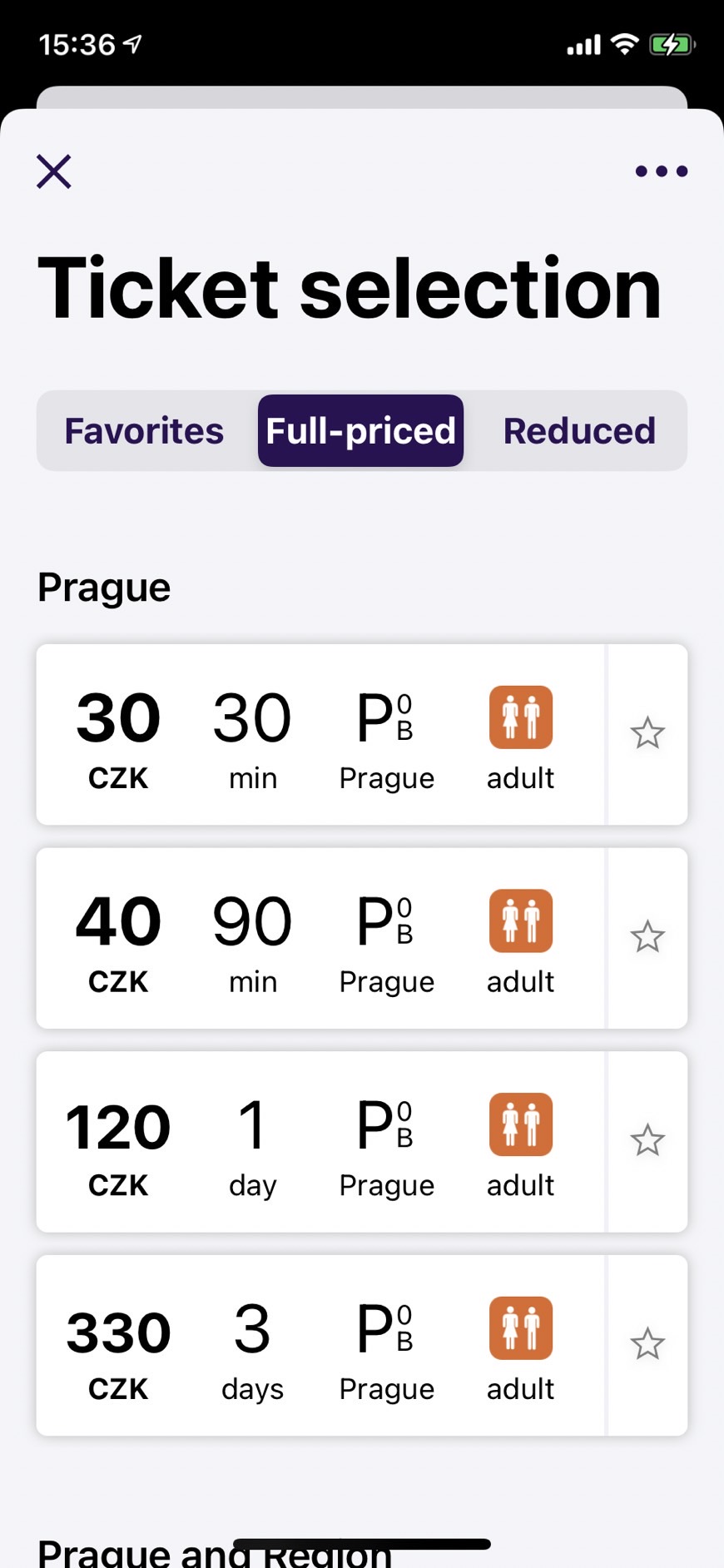Close the ticket selection sheet
The height and width of the screenshot is (1568, 724).
pyautogui.click(x=54, y=171)
